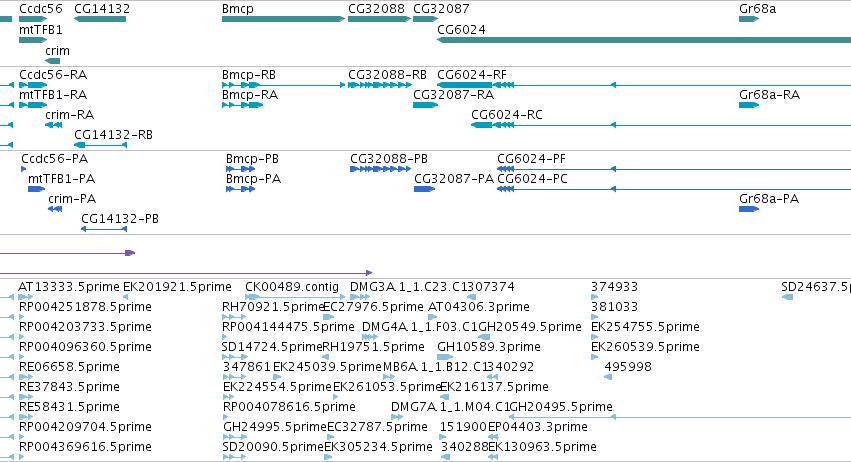This screenshot has height=462, width=851.
Task: Select the CG6024 gene label
Action: [461, 29]
